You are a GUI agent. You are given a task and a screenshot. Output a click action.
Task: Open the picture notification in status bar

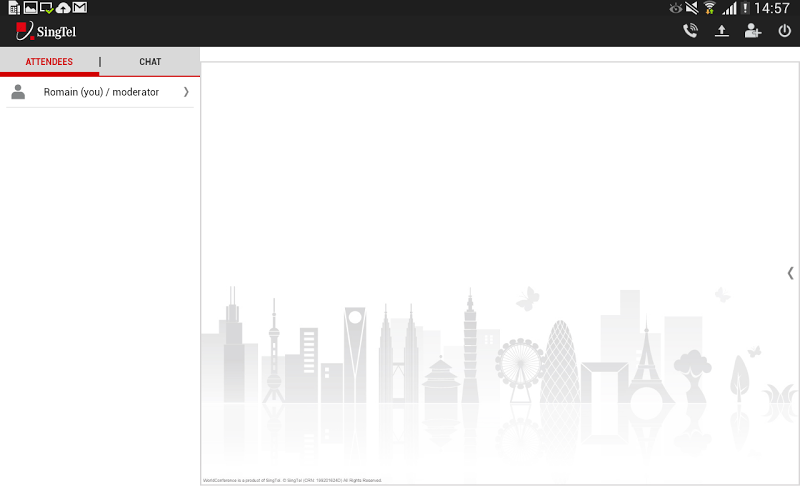(x=31, y=8)
